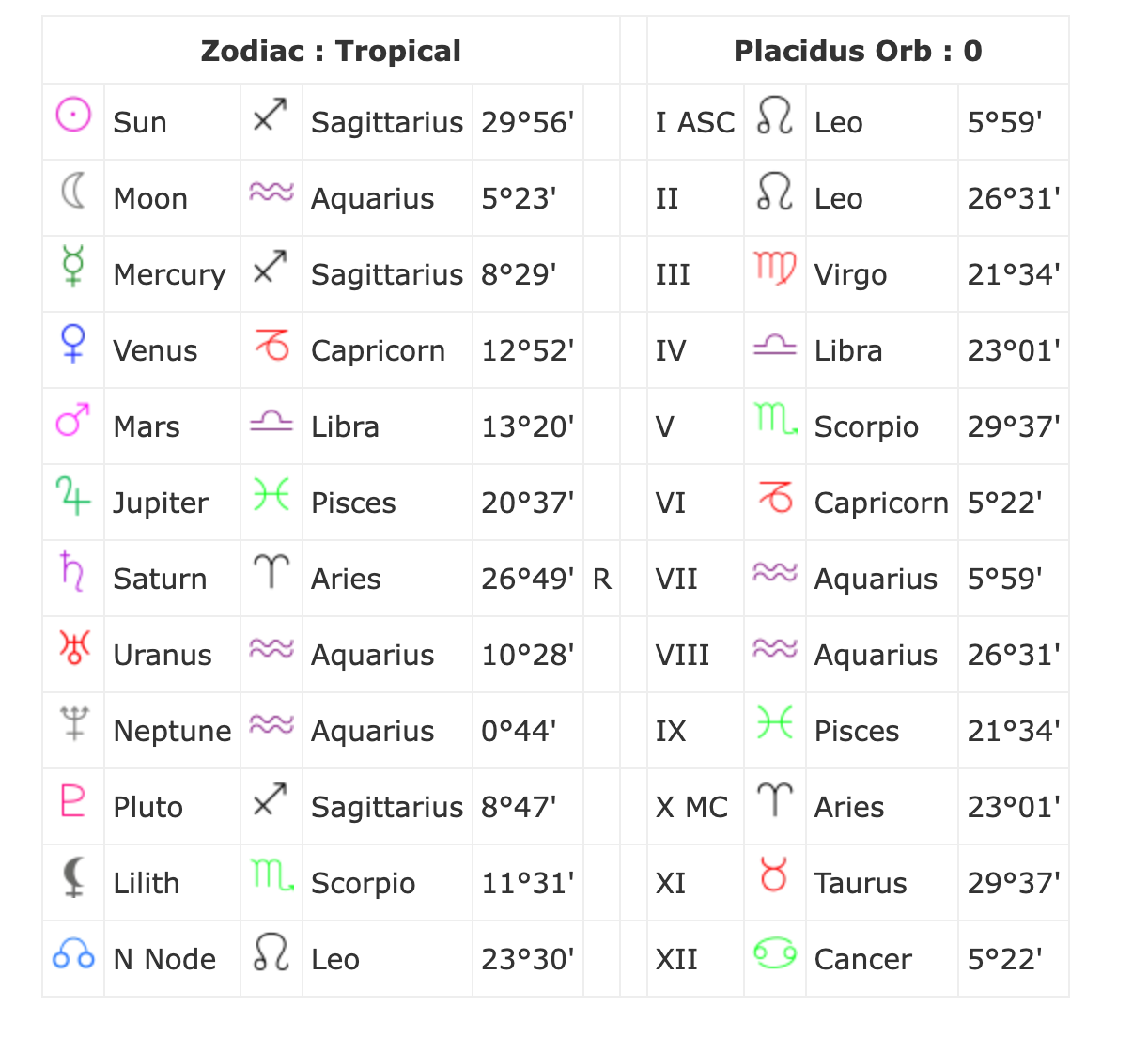Click the green Jupiter symbol
The image size is (1148, 1037).
[73, 496]
